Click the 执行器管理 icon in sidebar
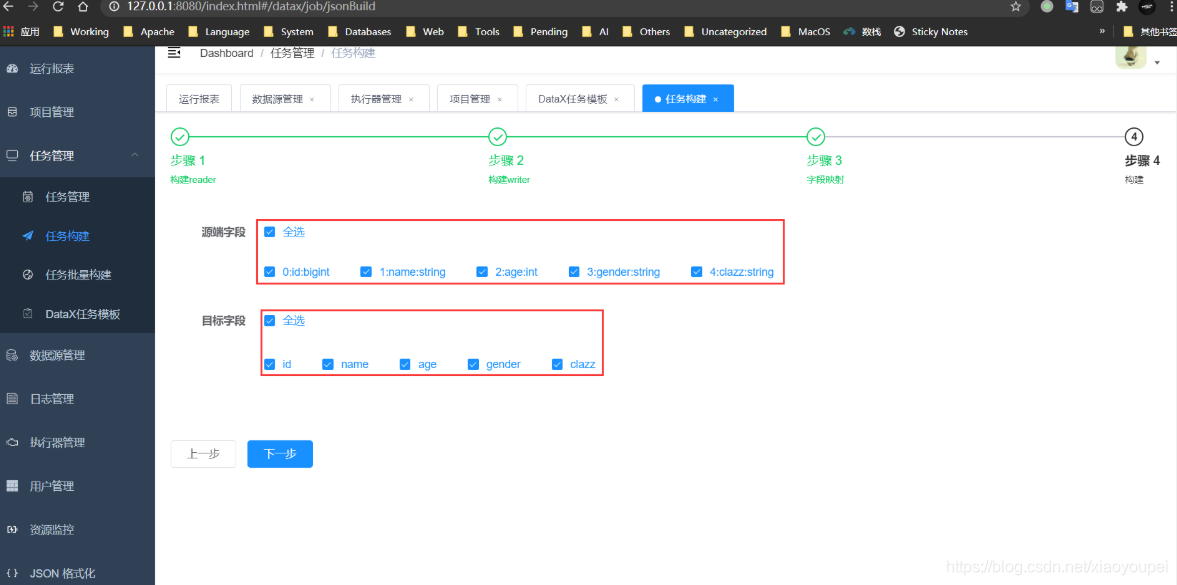Viewport: 1177px width, 585px height. tap(12, 442)
